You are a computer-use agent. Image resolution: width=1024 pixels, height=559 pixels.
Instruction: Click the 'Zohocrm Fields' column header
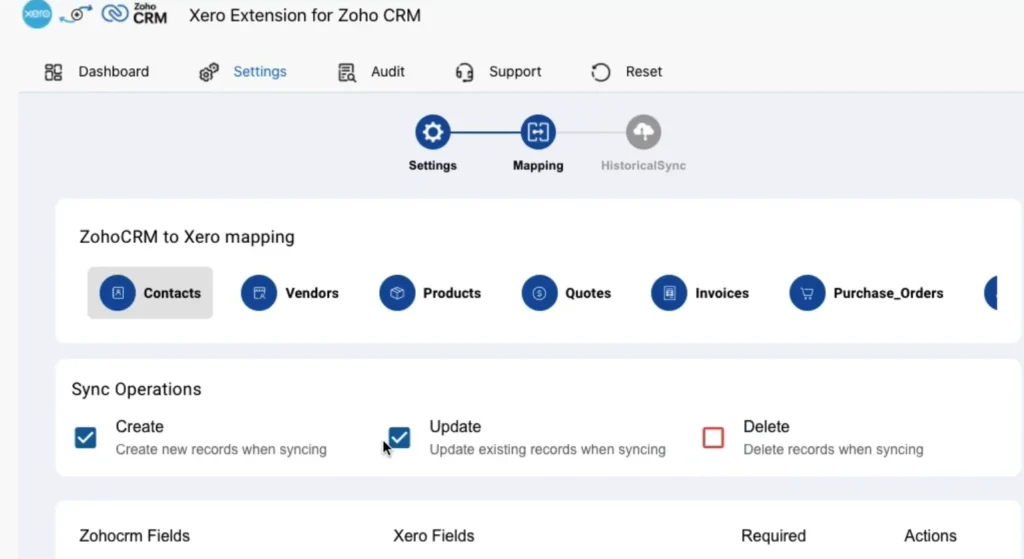click(135, 535)
